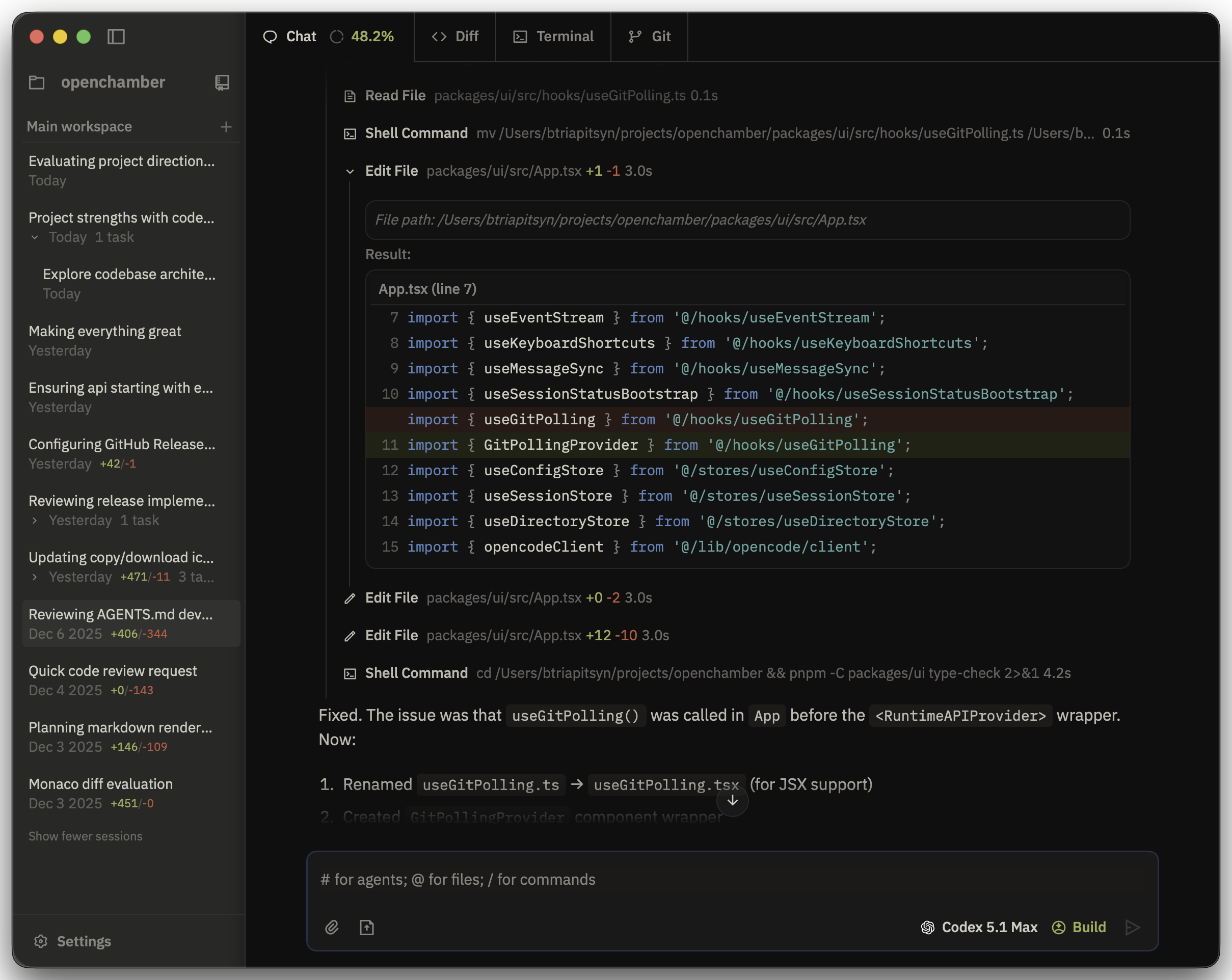Open Ensuring api starting session
This screenshot has height=980, width=1232.
[131, 397]
